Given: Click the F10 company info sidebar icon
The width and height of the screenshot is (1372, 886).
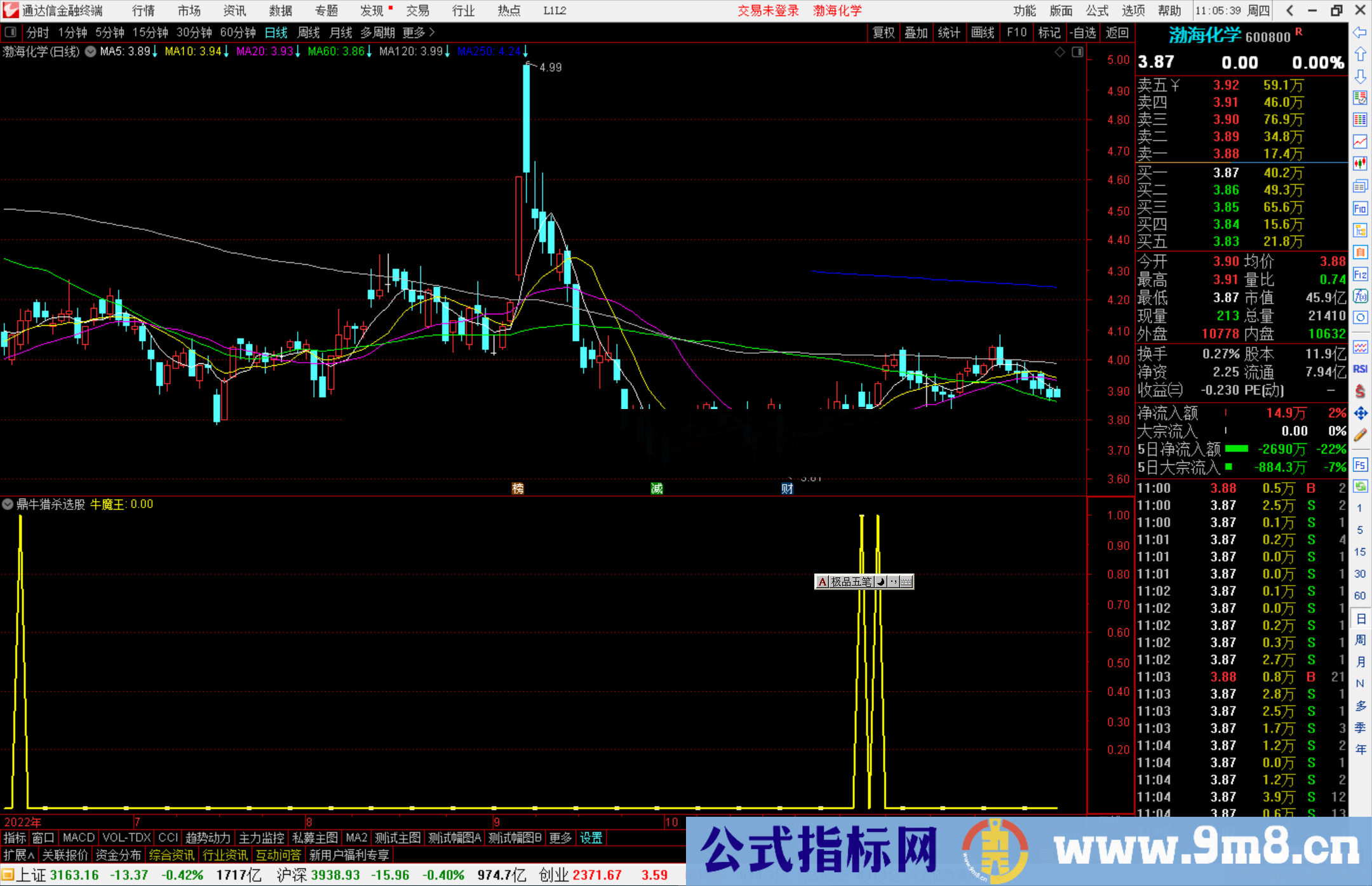Looking at the screenshot, I should [x=1360, y=208].
